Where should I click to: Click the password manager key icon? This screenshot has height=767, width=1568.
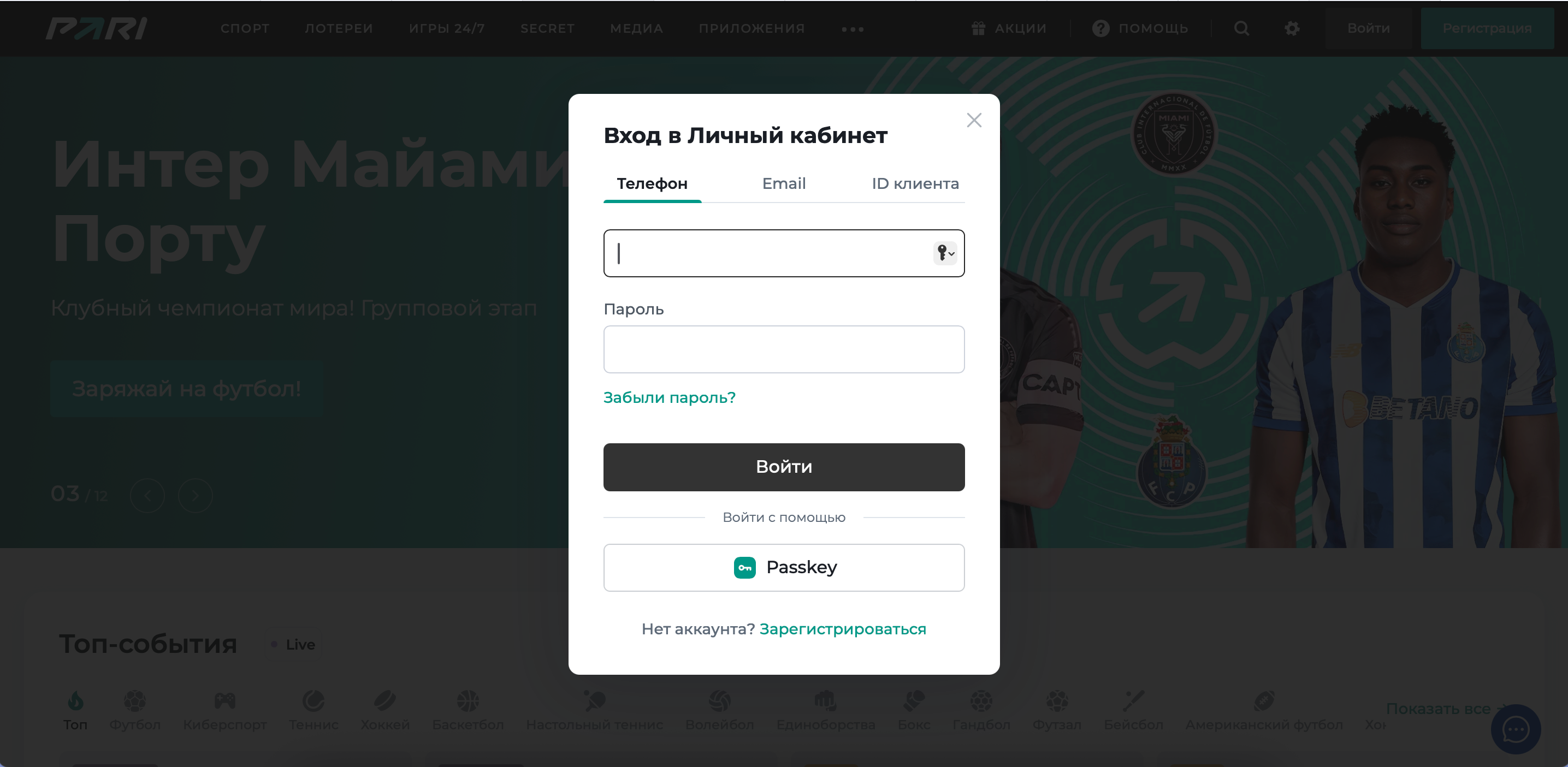click(944, 253)
